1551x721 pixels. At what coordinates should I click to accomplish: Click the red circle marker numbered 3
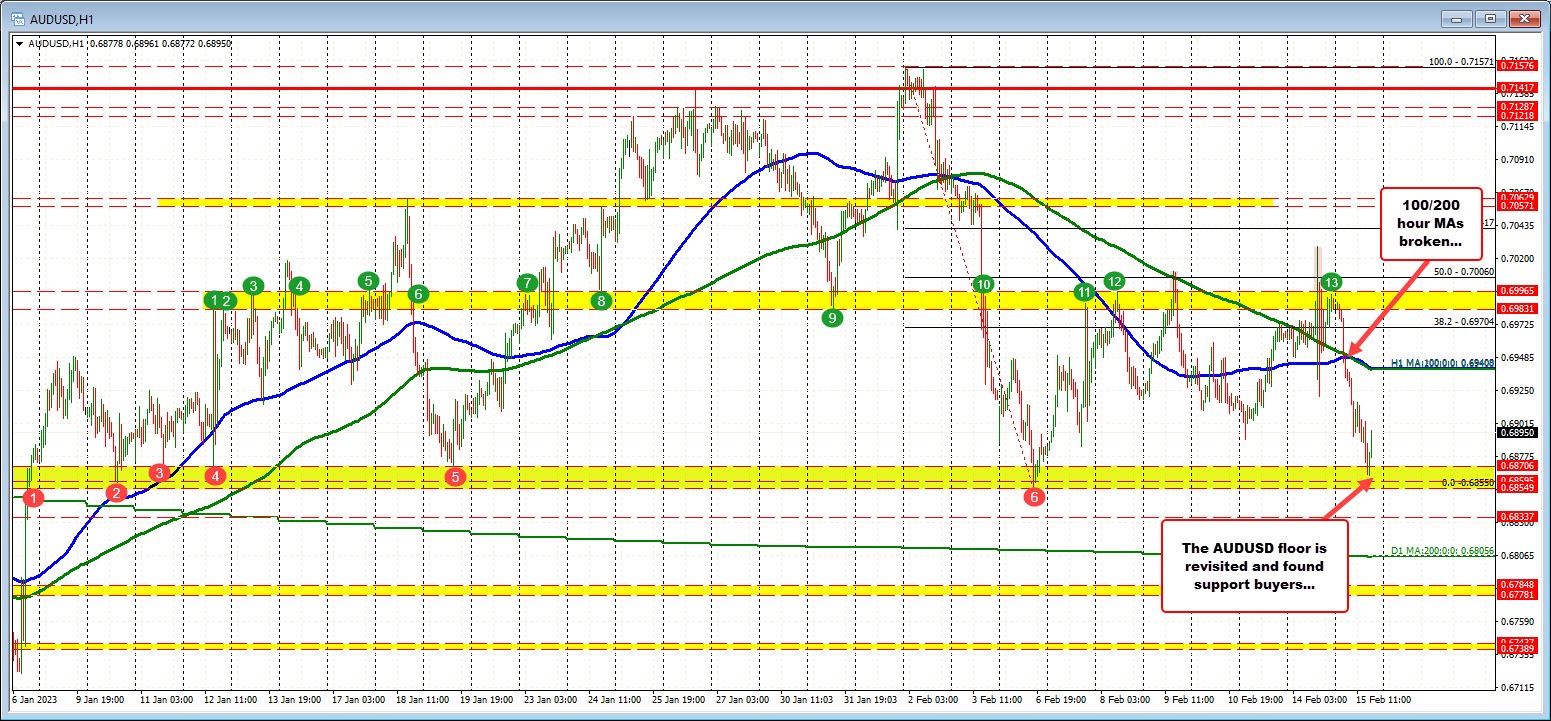coord(159,472)
